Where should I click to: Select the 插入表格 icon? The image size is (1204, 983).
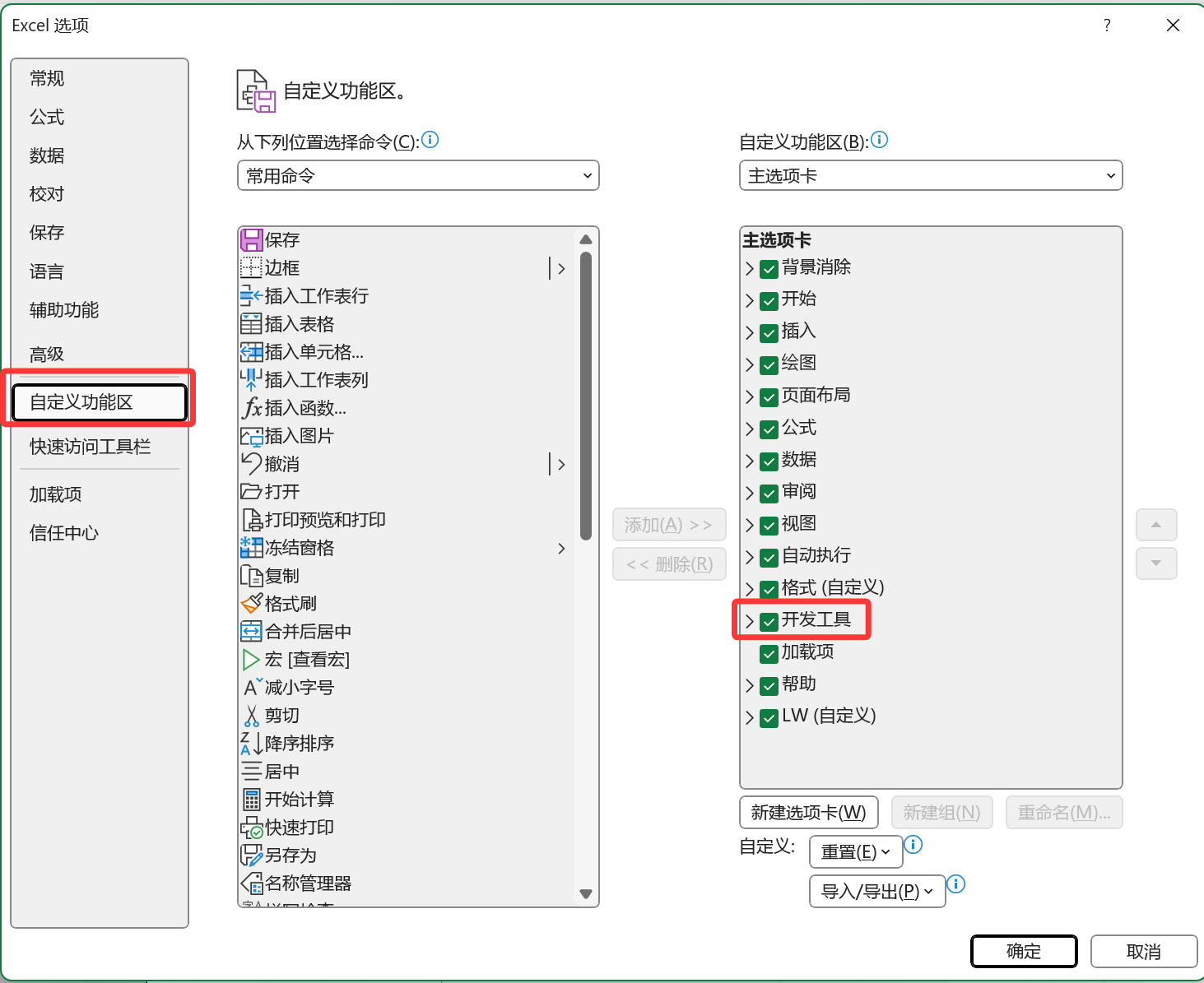(x=251, y=324)
